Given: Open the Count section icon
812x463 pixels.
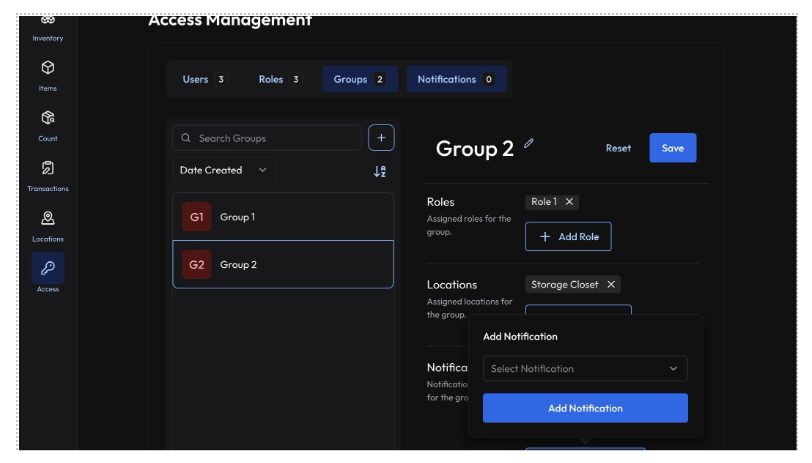Looking at the screenshot, I should (x=48, y=118).
